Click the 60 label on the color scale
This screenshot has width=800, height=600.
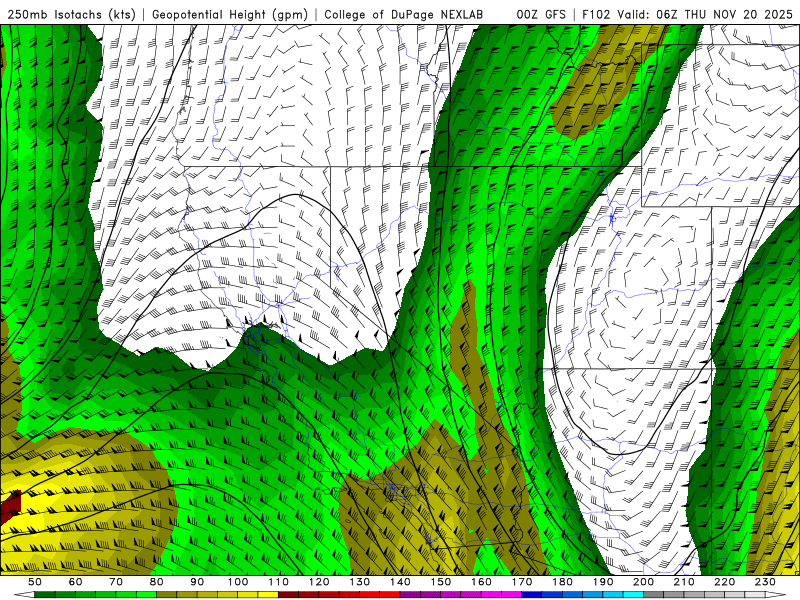click(76, 582)
